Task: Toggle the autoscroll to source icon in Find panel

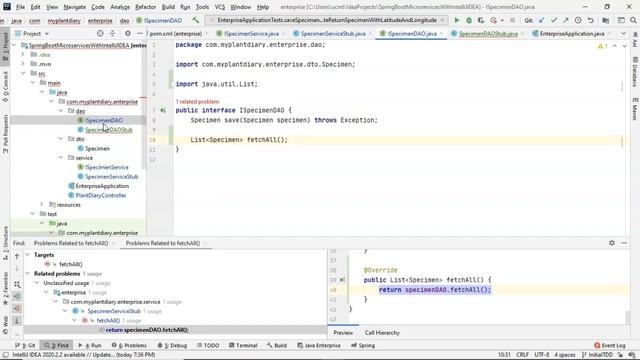Action: 17,321
